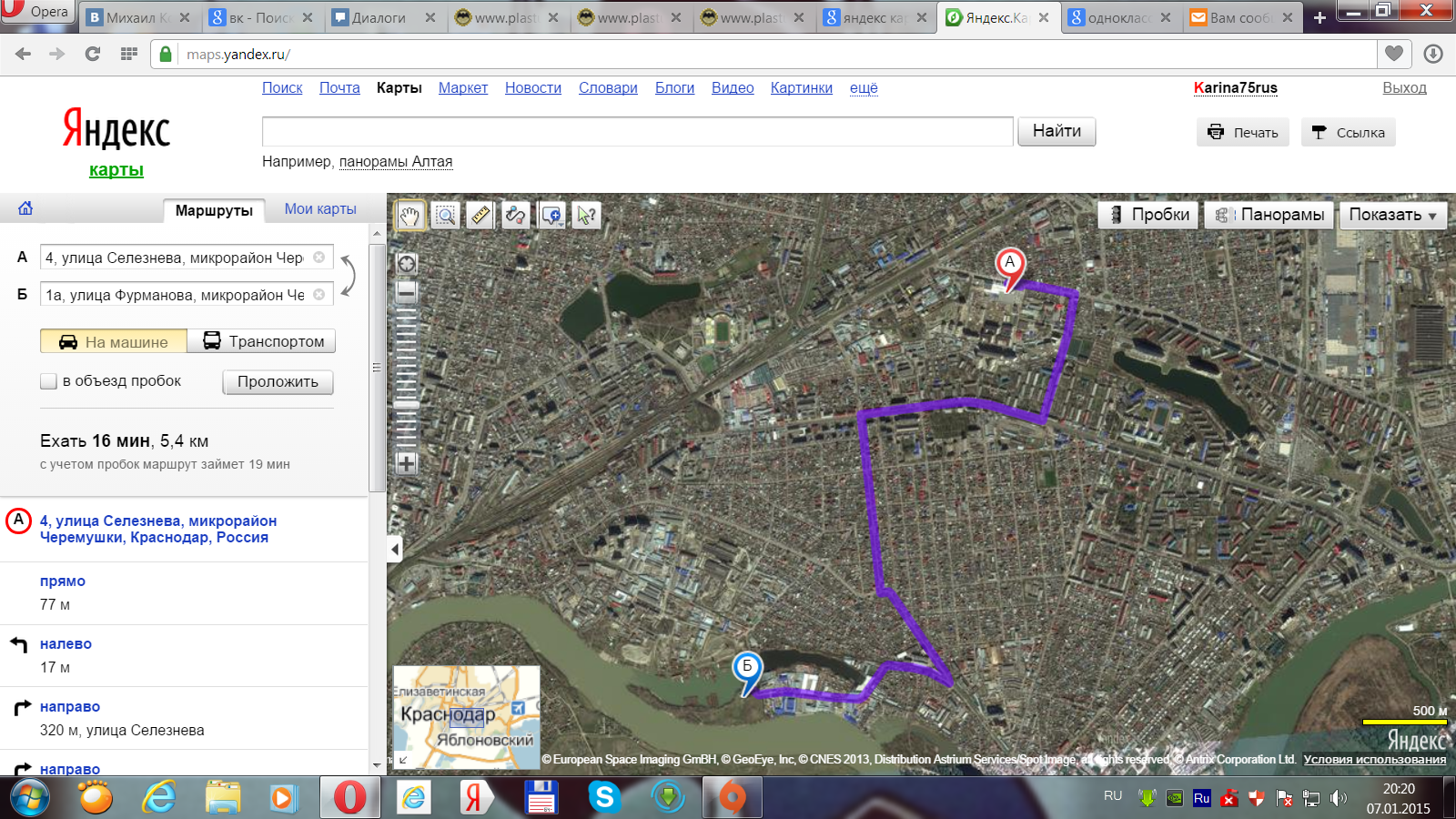Switch to the Михаил browser tab
1456x819 pixels.
tap(139, 17)
